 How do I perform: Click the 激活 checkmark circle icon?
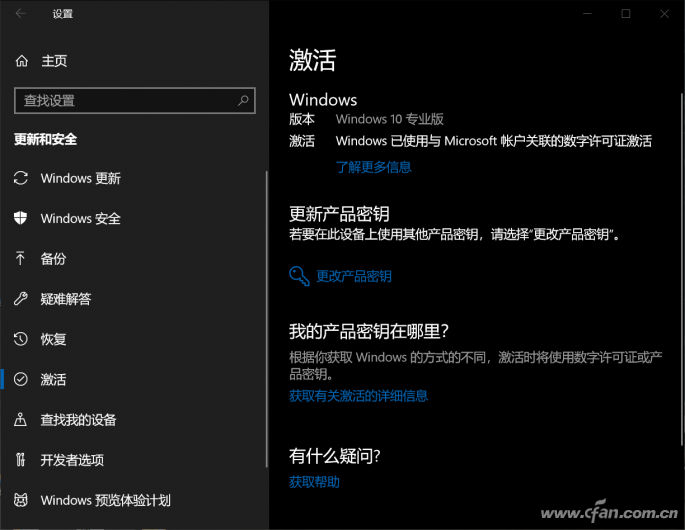click(21, 379)
